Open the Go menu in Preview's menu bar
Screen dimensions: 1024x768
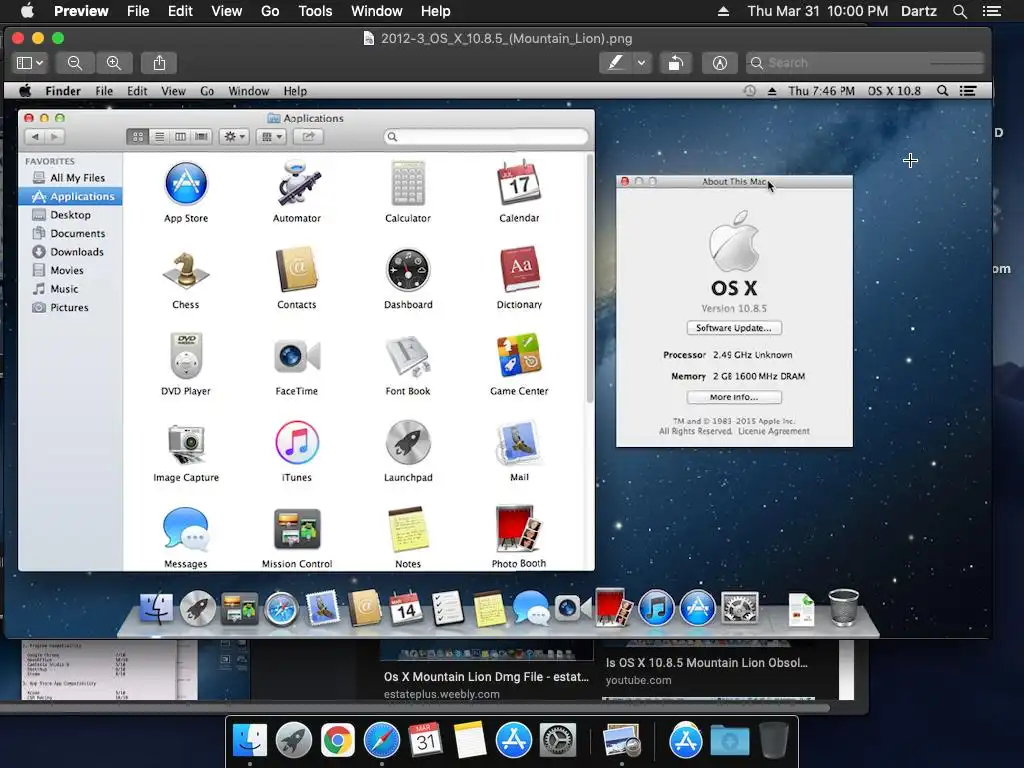pos(270,11)
